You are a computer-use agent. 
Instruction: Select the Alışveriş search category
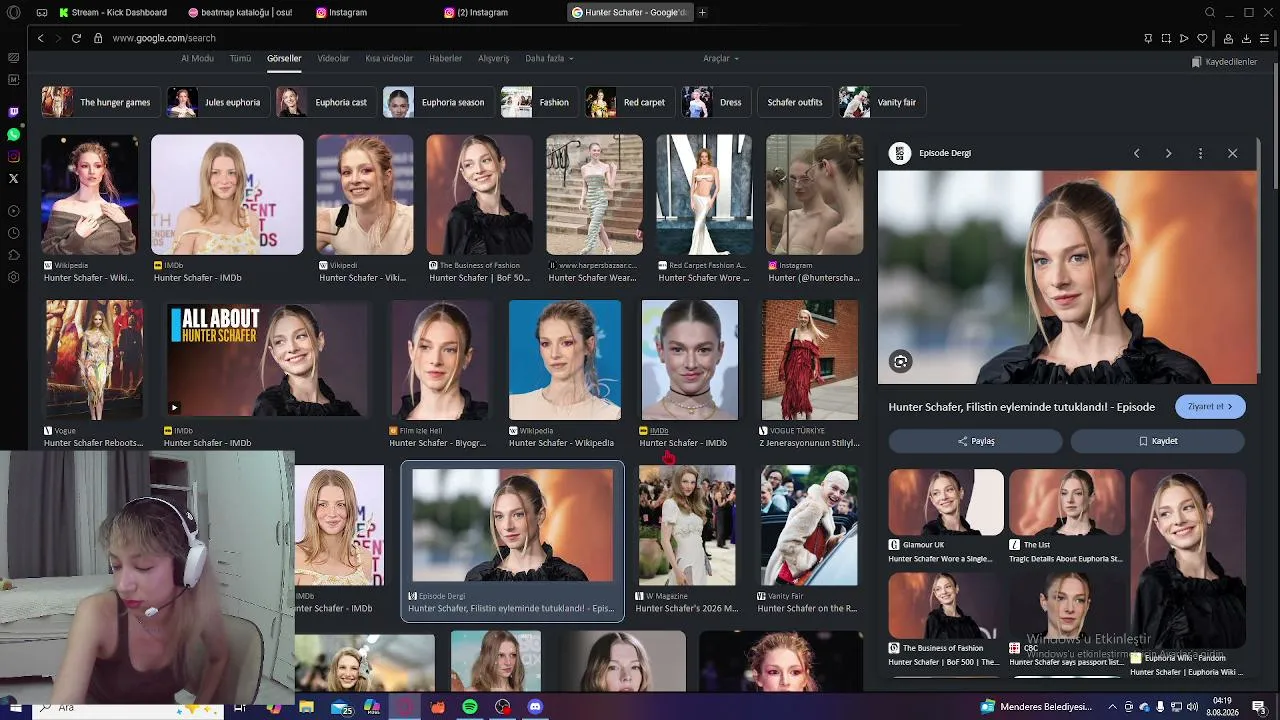493,59
